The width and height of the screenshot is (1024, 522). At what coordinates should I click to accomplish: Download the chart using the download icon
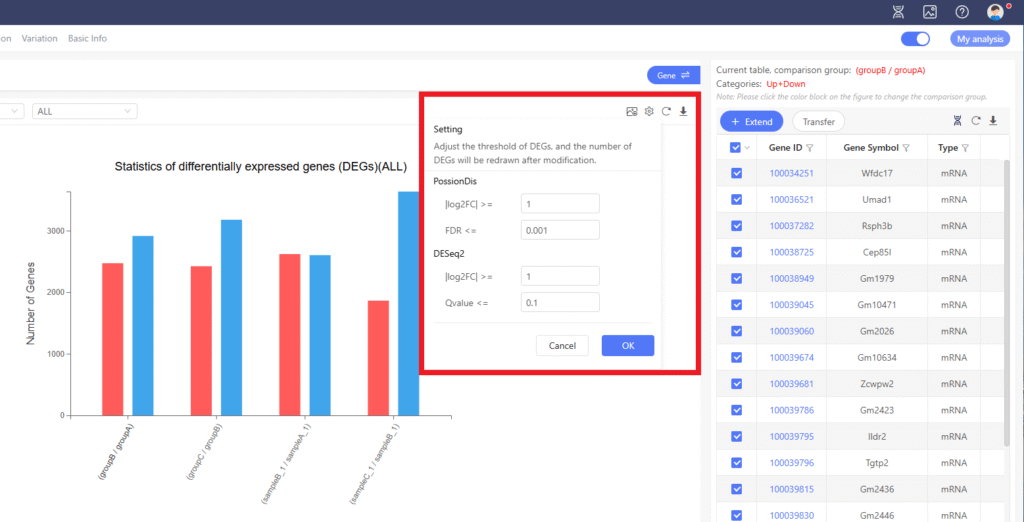coord(683,111)
